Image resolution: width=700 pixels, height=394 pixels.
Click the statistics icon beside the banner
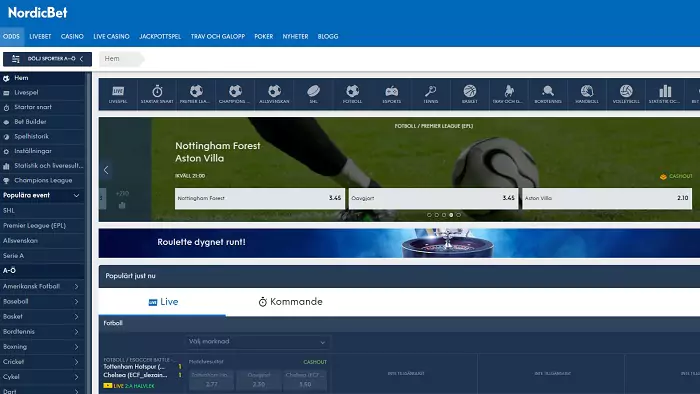click(122, 205)
